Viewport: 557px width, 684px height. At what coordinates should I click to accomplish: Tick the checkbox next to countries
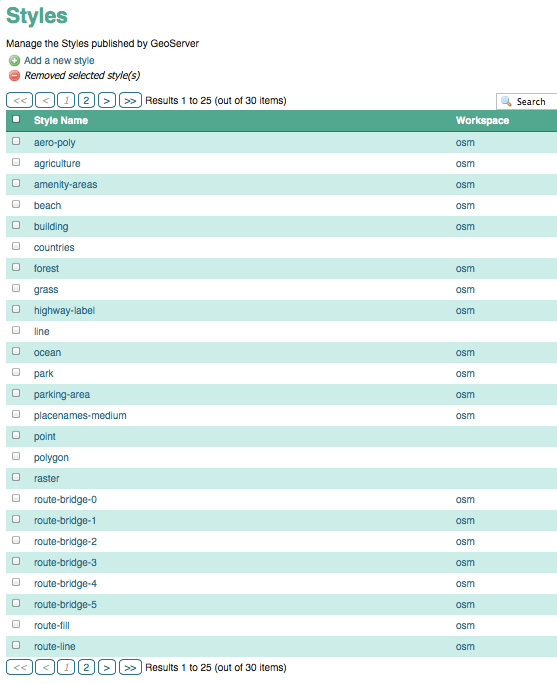[16, 246]
